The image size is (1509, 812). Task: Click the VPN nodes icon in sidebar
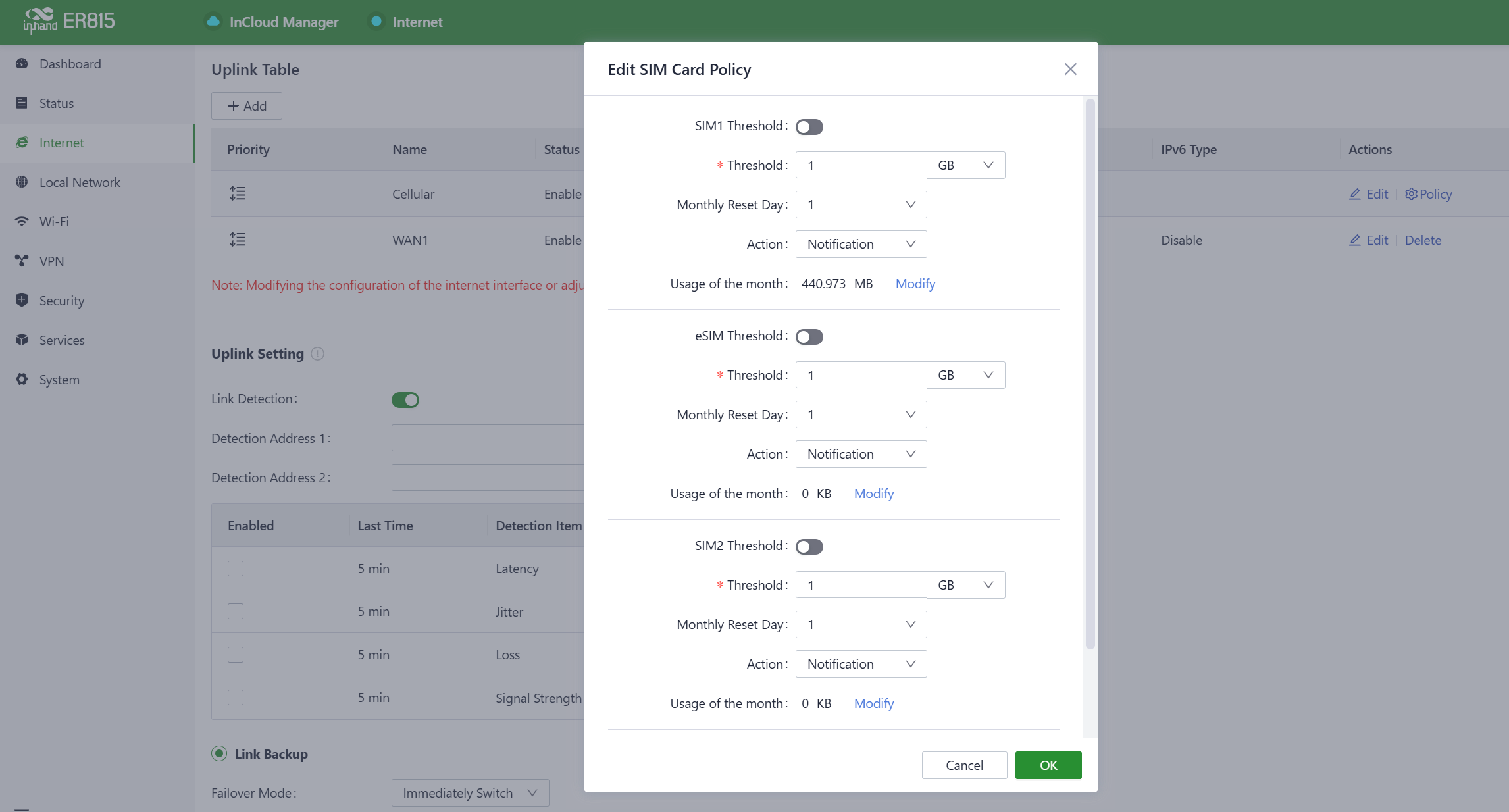(22, 261)
